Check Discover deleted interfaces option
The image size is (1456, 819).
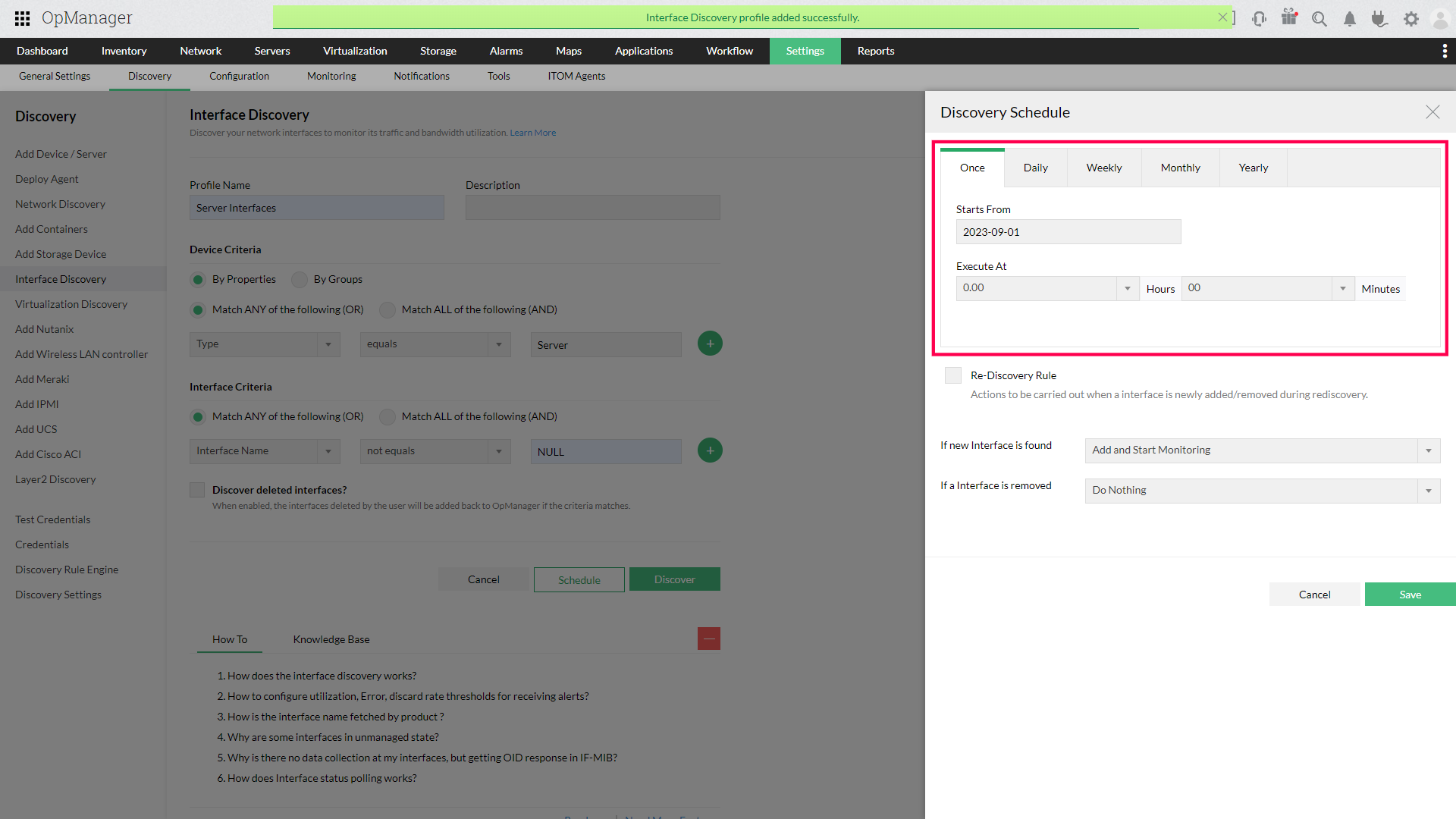tap(197, 490)
